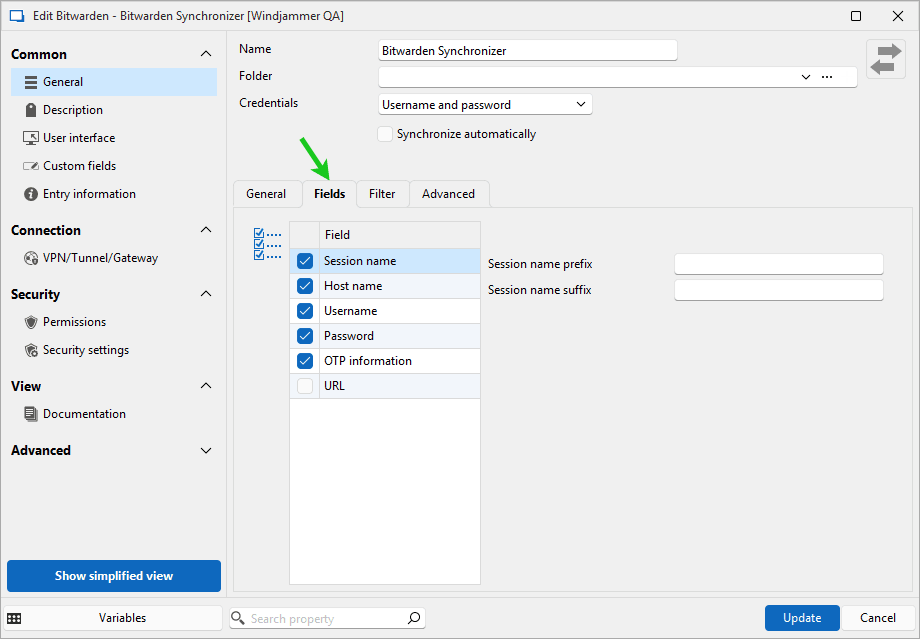Click the Session name prefix field

click(778, 264)
